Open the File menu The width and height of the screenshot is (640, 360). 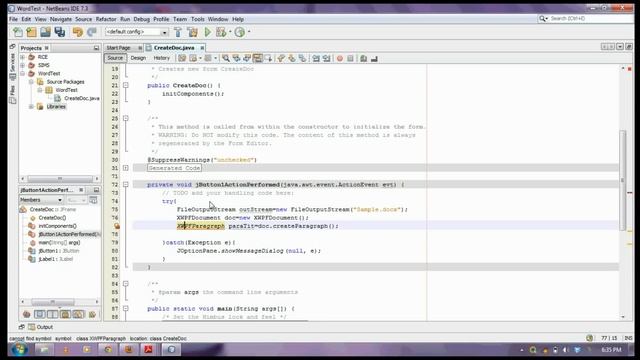pyautogui.click(x=13, y=19)
